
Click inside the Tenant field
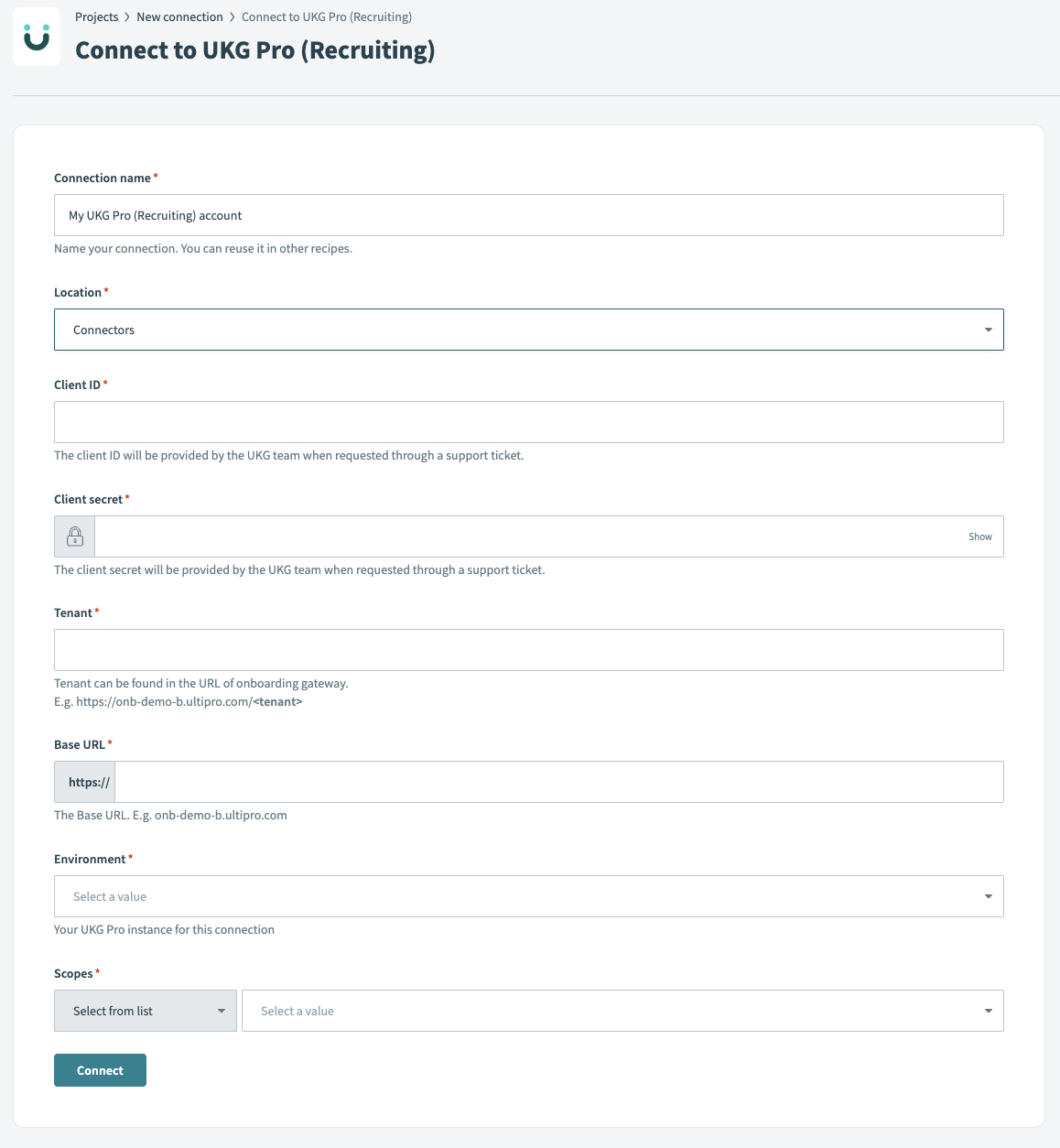pos(529,649)
